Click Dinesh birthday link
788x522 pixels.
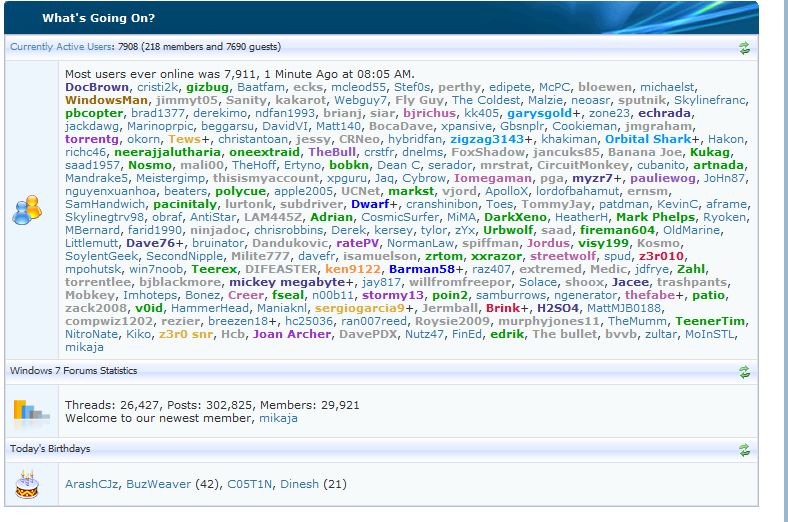pos(300,484)
